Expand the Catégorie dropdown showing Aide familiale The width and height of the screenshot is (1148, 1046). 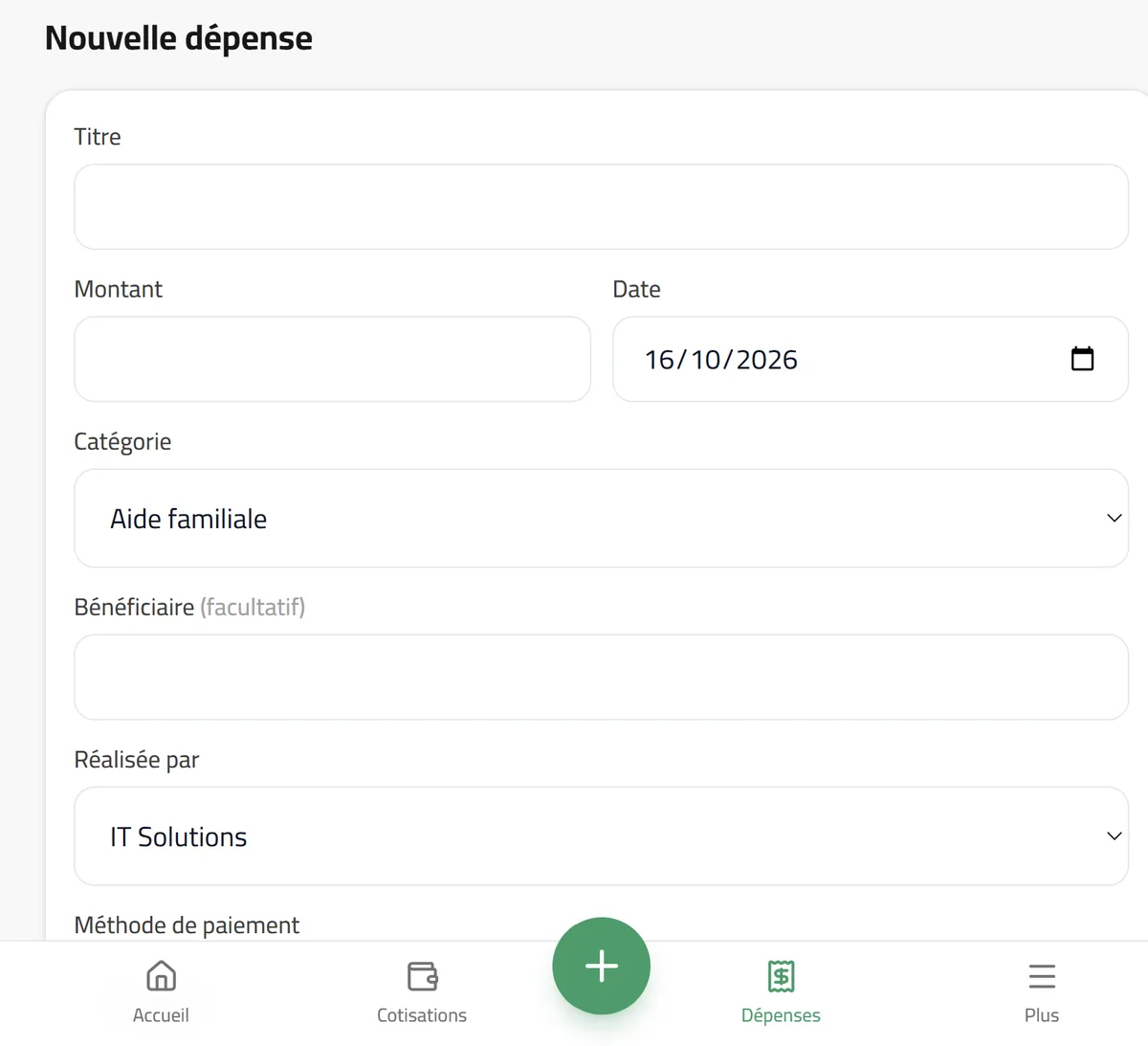601,518
